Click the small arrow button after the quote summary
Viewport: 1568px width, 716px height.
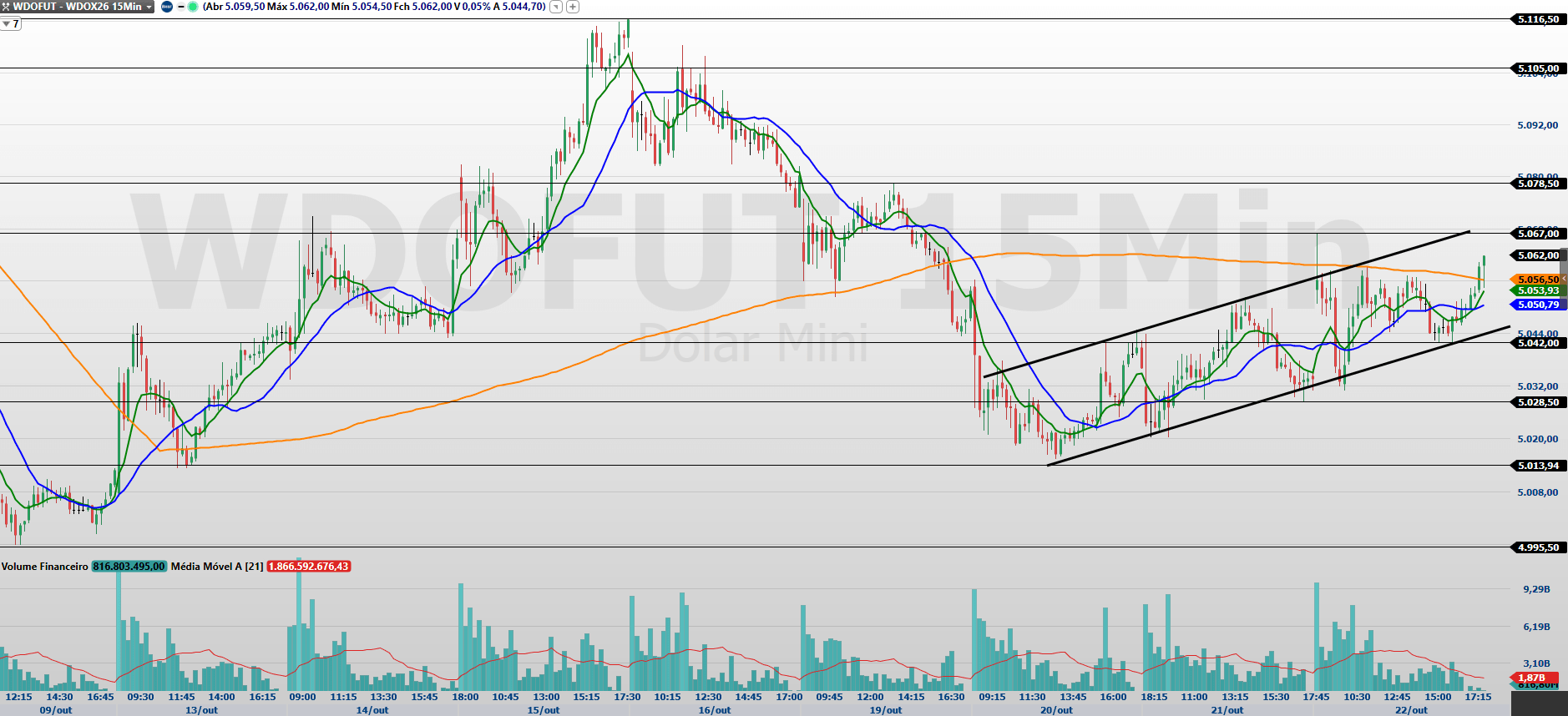[556, 7]
